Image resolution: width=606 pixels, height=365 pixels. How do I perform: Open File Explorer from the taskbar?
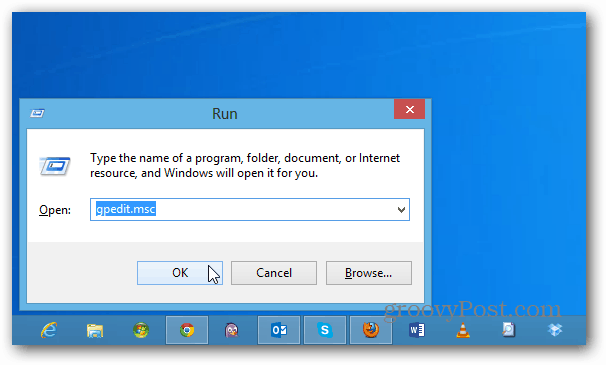tap(95, 330)
